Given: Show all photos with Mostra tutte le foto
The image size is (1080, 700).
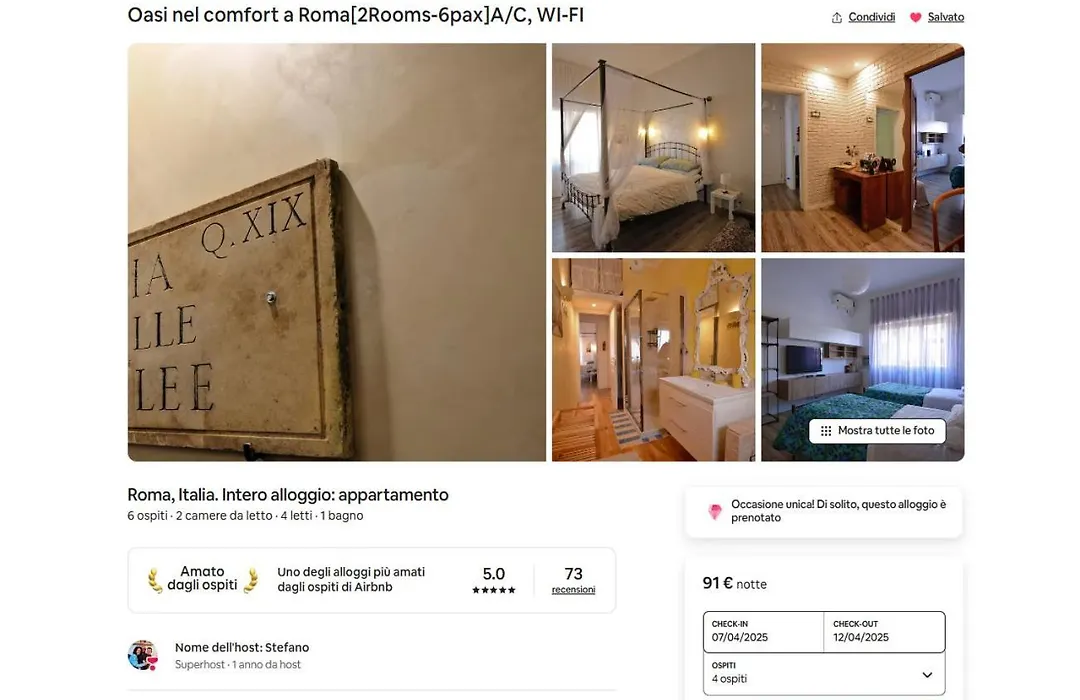Looking at the screenshot, I should pyautogui.click(x=877, y=431).
